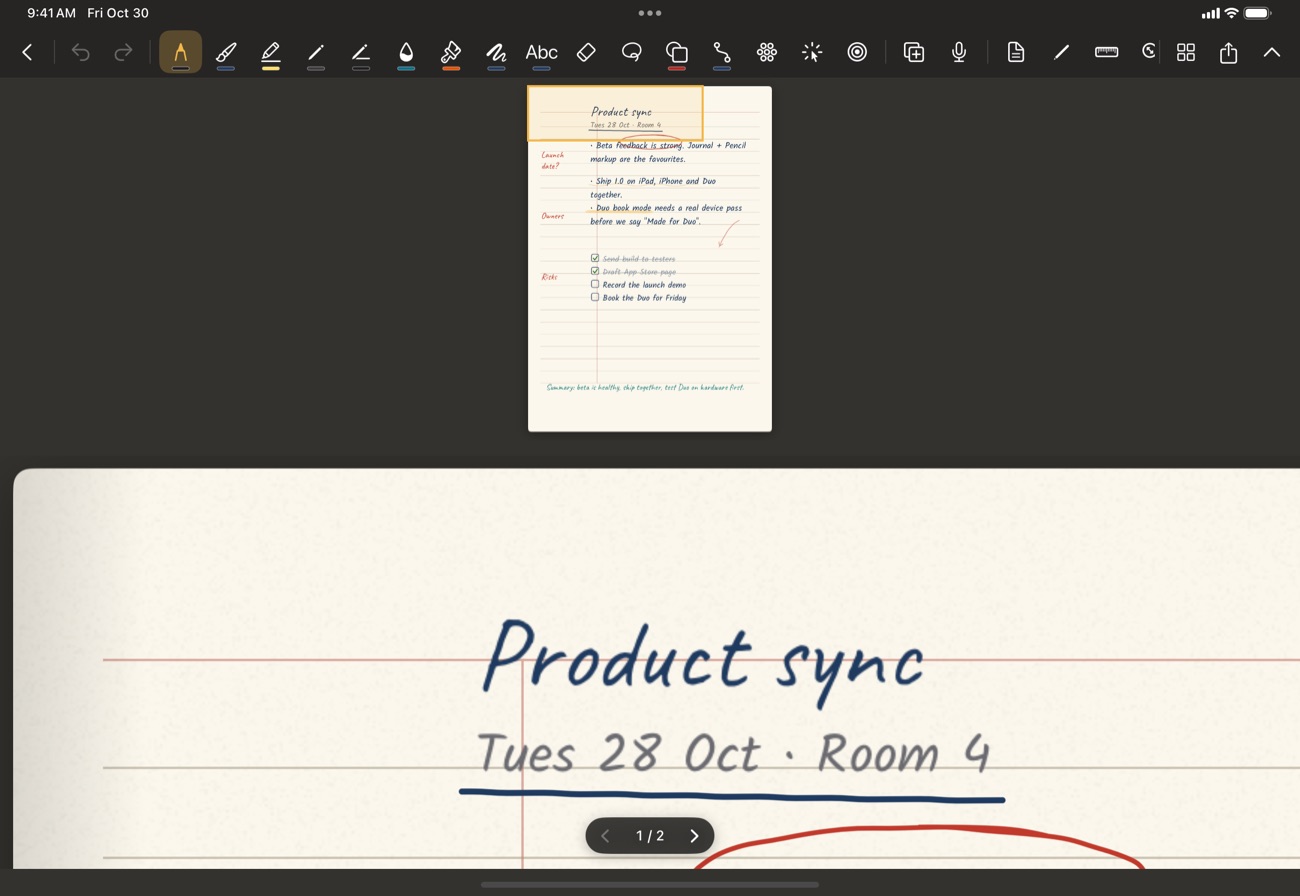Check 'Book the Duo for Friday' checkbox

point(595,297)
